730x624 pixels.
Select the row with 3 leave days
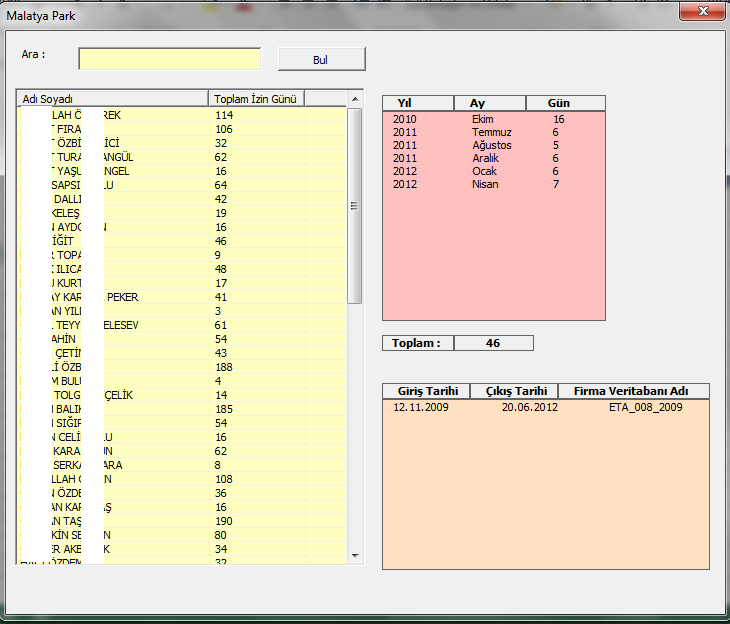(x=183, y=311)
